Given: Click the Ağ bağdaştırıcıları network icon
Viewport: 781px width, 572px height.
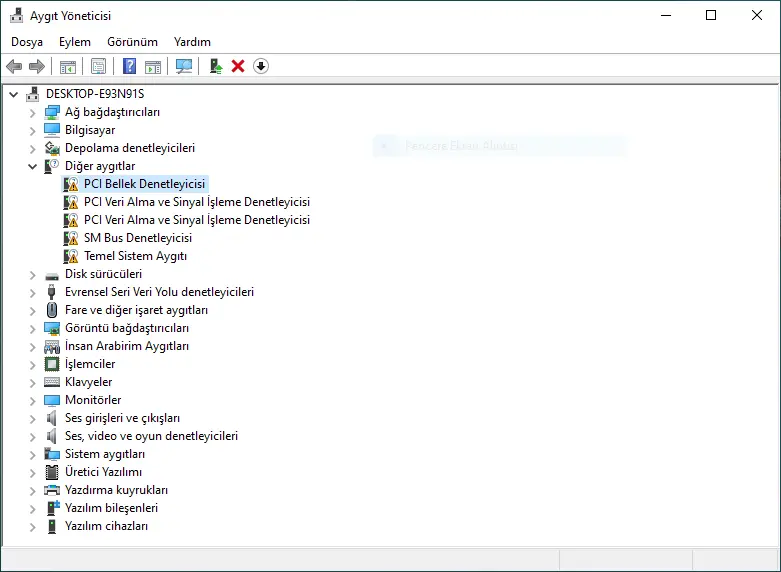Looking at the screenshot, I should coord(52,112).
